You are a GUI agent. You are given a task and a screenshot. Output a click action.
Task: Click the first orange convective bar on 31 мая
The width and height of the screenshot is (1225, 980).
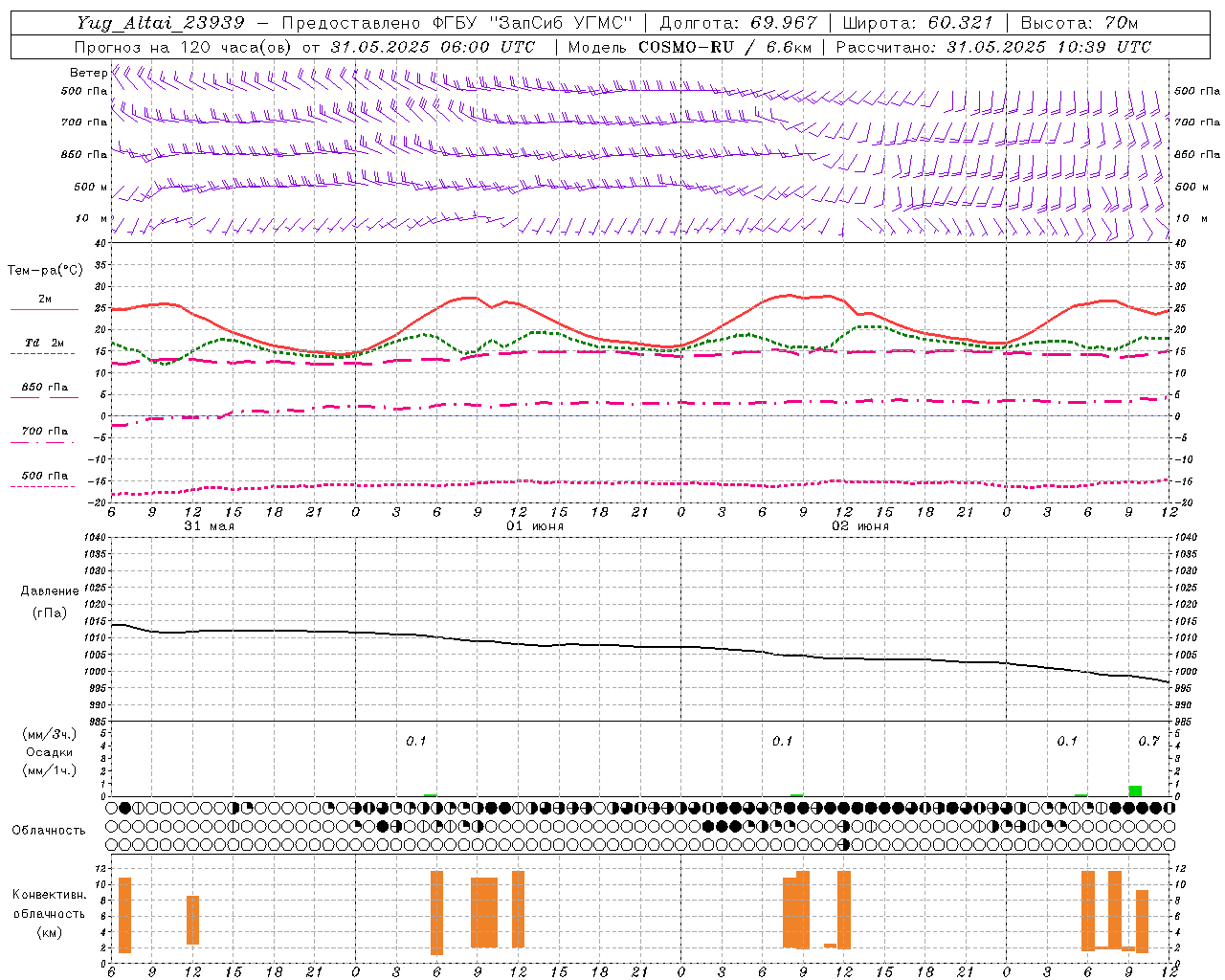point(124,915)
